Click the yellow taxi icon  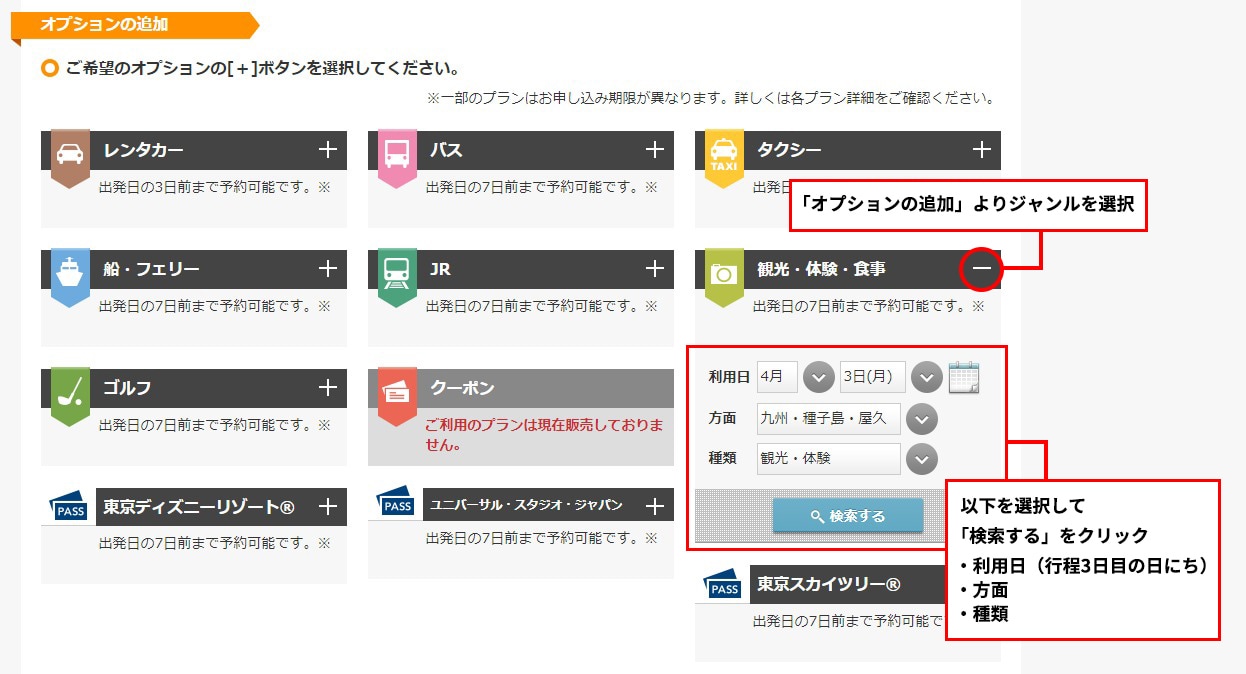tap(723, 155)
